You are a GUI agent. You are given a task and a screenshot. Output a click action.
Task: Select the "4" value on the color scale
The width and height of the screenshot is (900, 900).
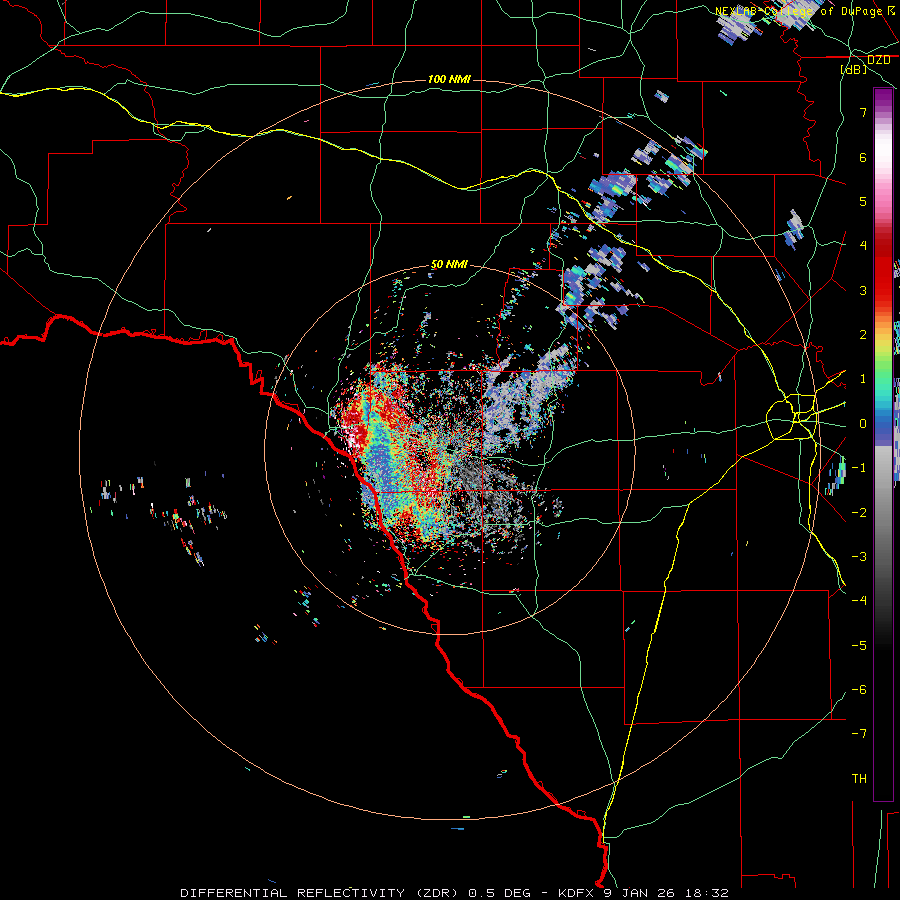863,245
